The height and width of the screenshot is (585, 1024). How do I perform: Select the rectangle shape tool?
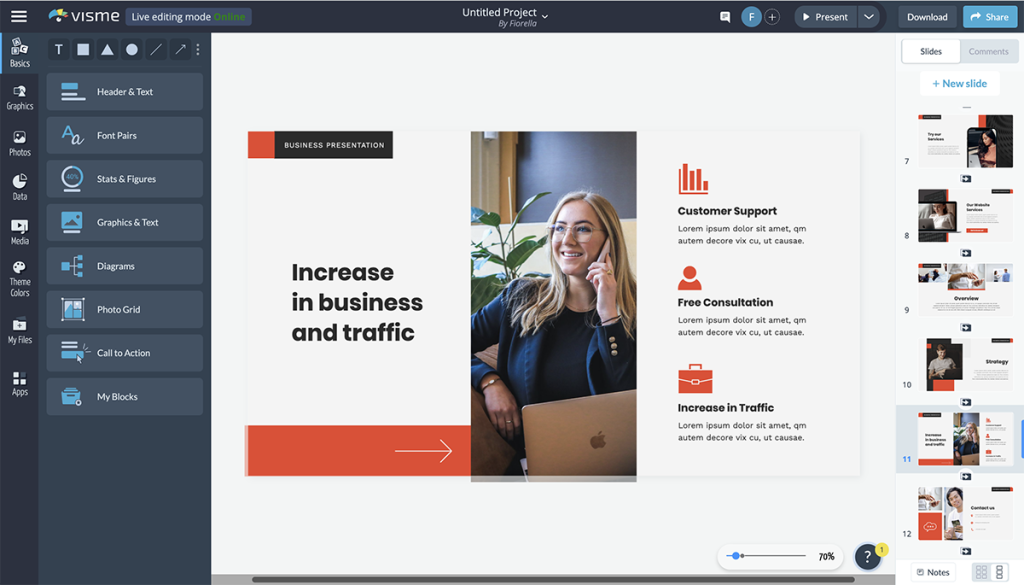click(82, 49)
